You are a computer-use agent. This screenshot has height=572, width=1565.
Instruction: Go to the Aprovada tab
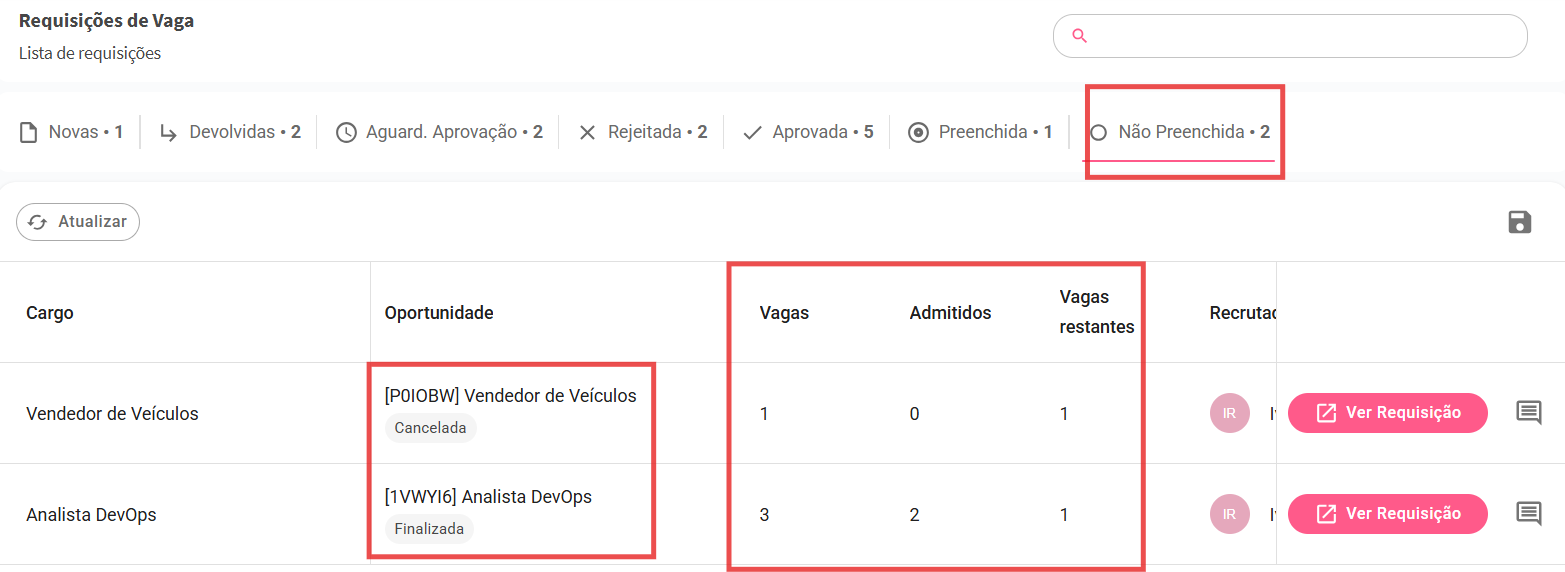(x=808, y=132)
